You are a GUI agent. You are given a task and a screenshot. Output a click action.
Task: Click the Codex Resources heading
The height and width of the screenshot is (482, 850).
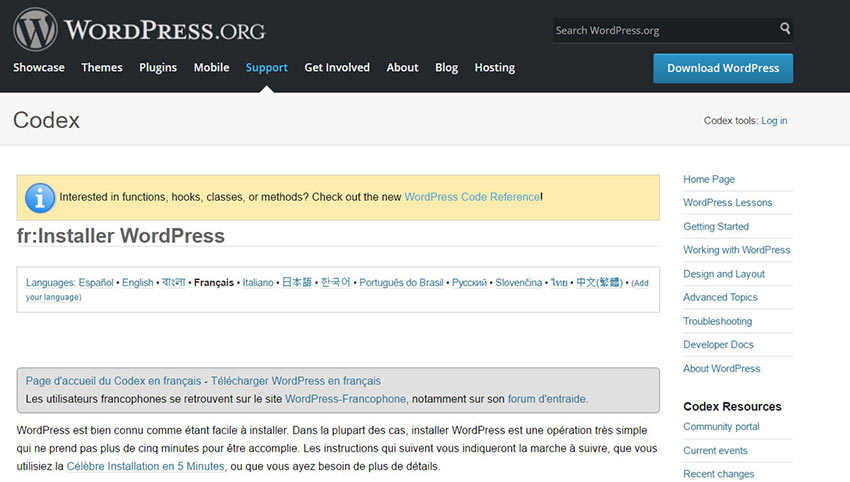tap(732, 407)
